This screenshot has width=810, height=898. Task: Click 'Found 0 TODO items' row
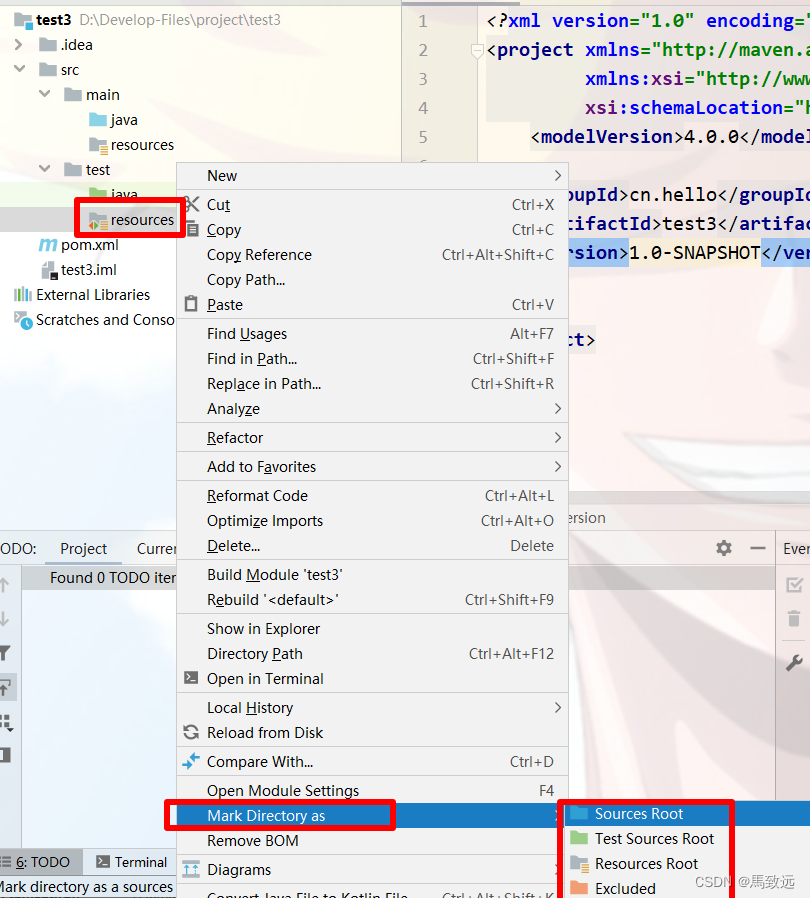point(113,578)
